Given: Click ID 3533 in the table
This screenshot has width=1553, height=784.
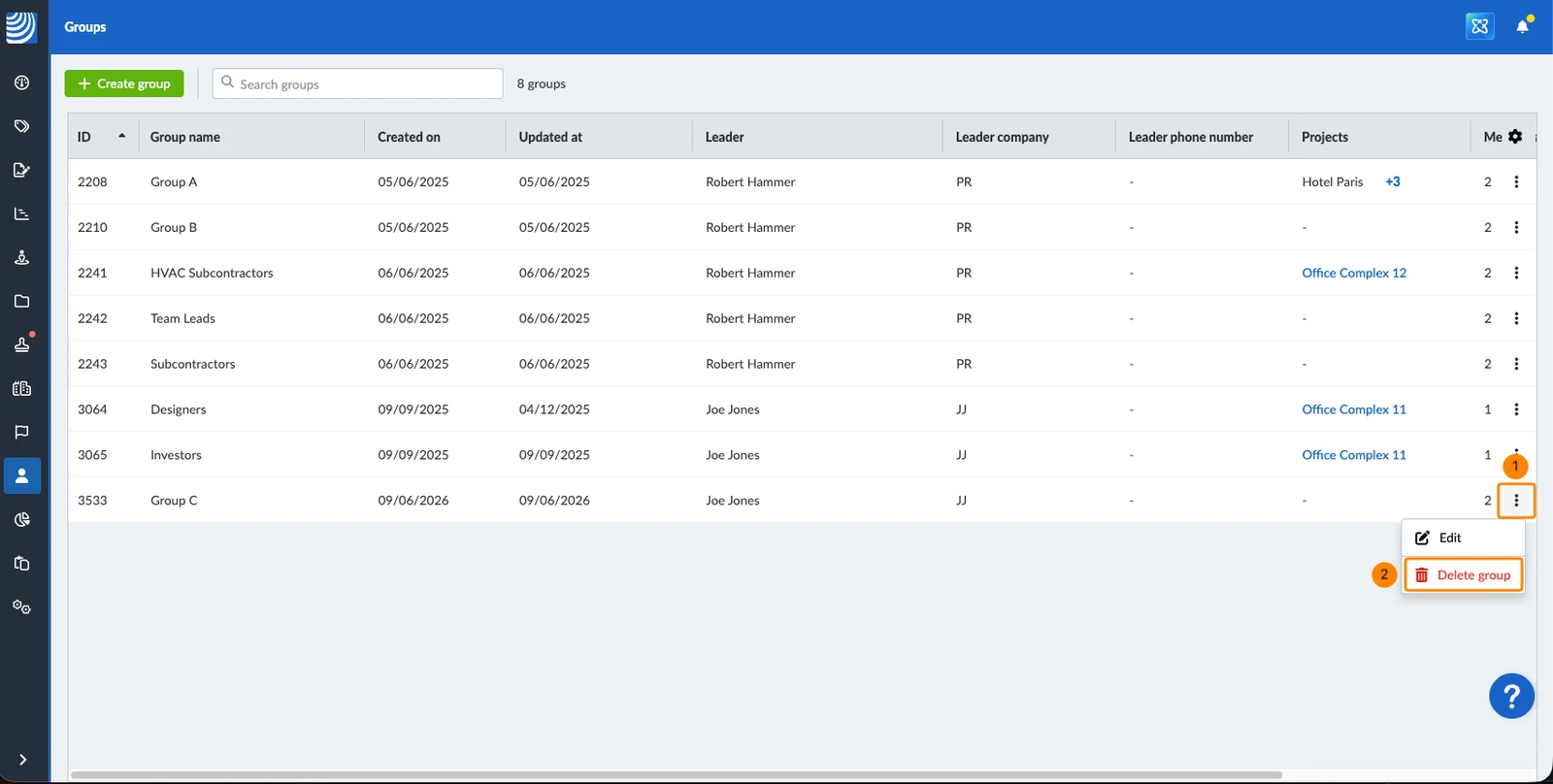Looking at the screenshot, I should [x=92, y=501].
